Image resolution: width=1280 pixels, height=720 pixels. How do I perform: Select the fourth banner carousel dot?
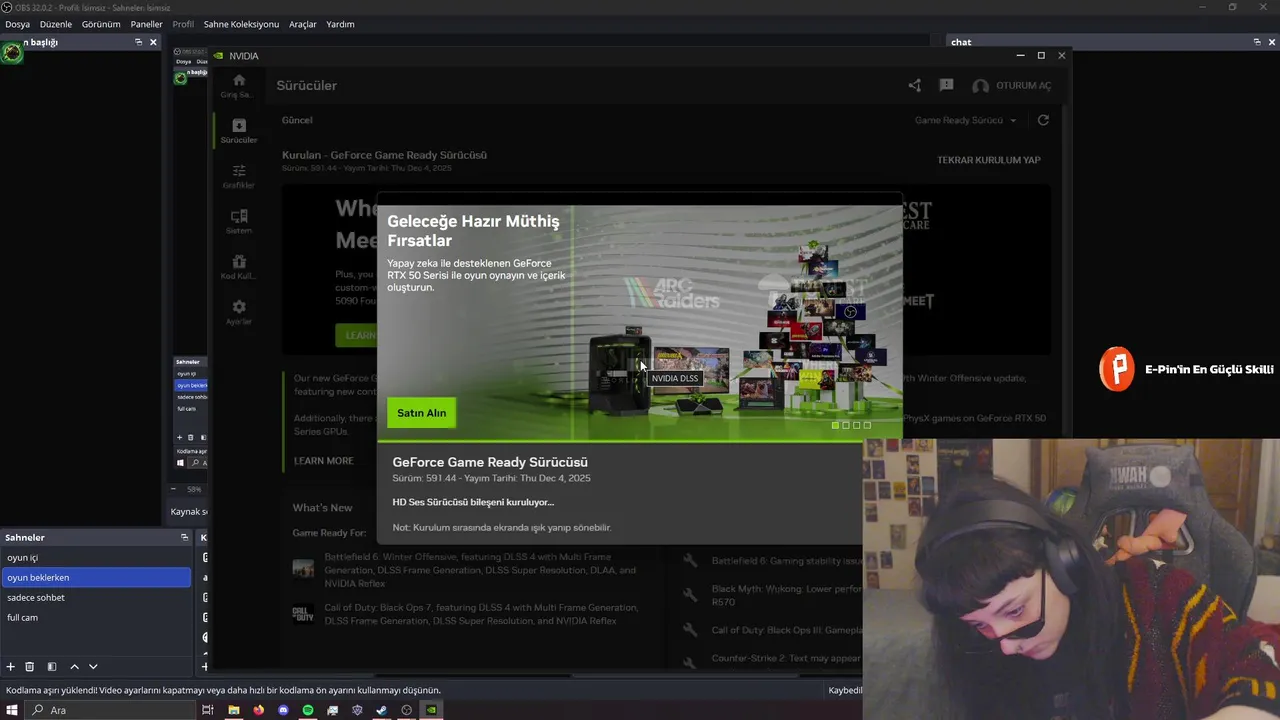tap(867, 425)
